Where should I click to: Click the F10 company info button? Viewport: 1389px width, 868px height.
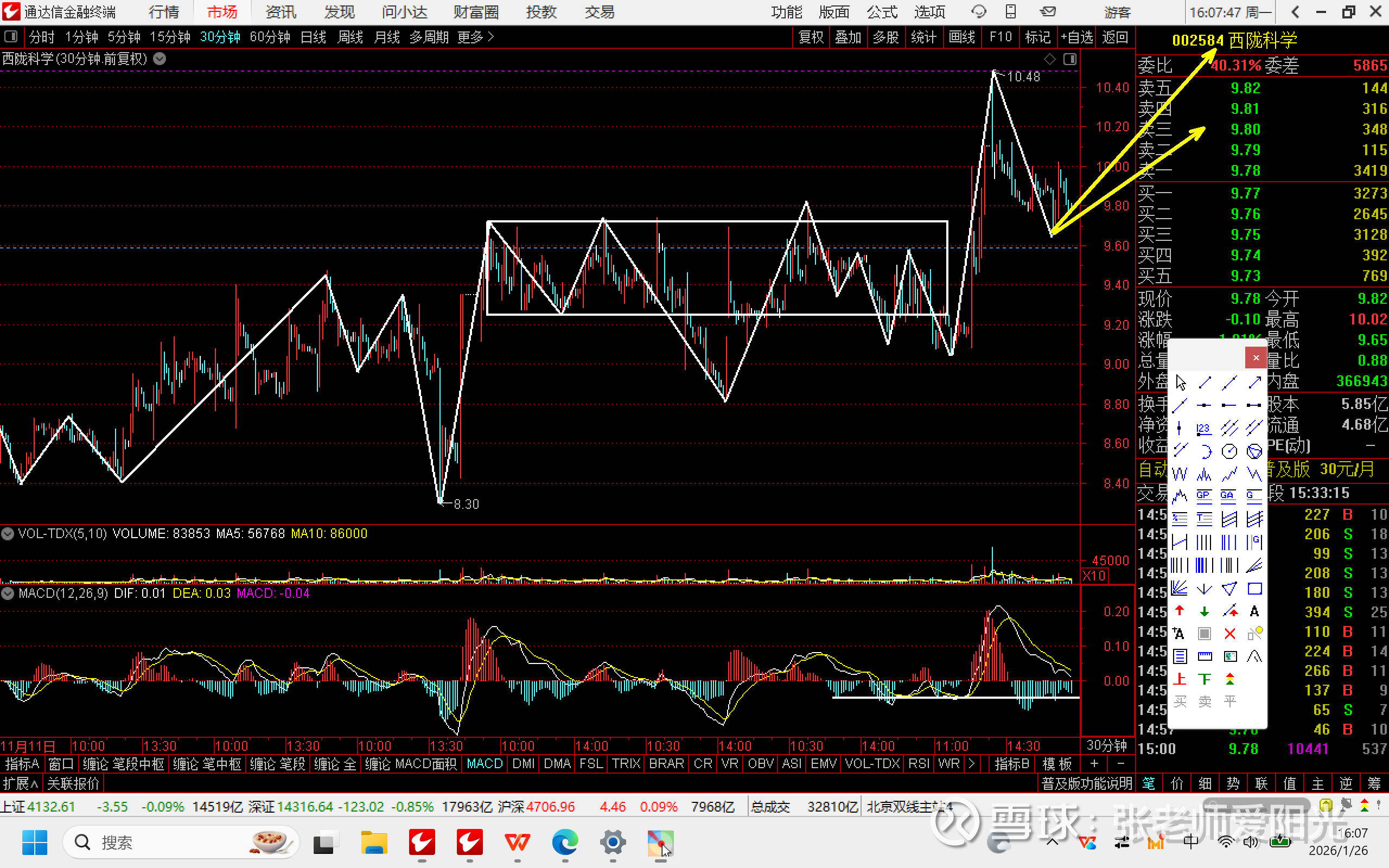coord(1001,37)
